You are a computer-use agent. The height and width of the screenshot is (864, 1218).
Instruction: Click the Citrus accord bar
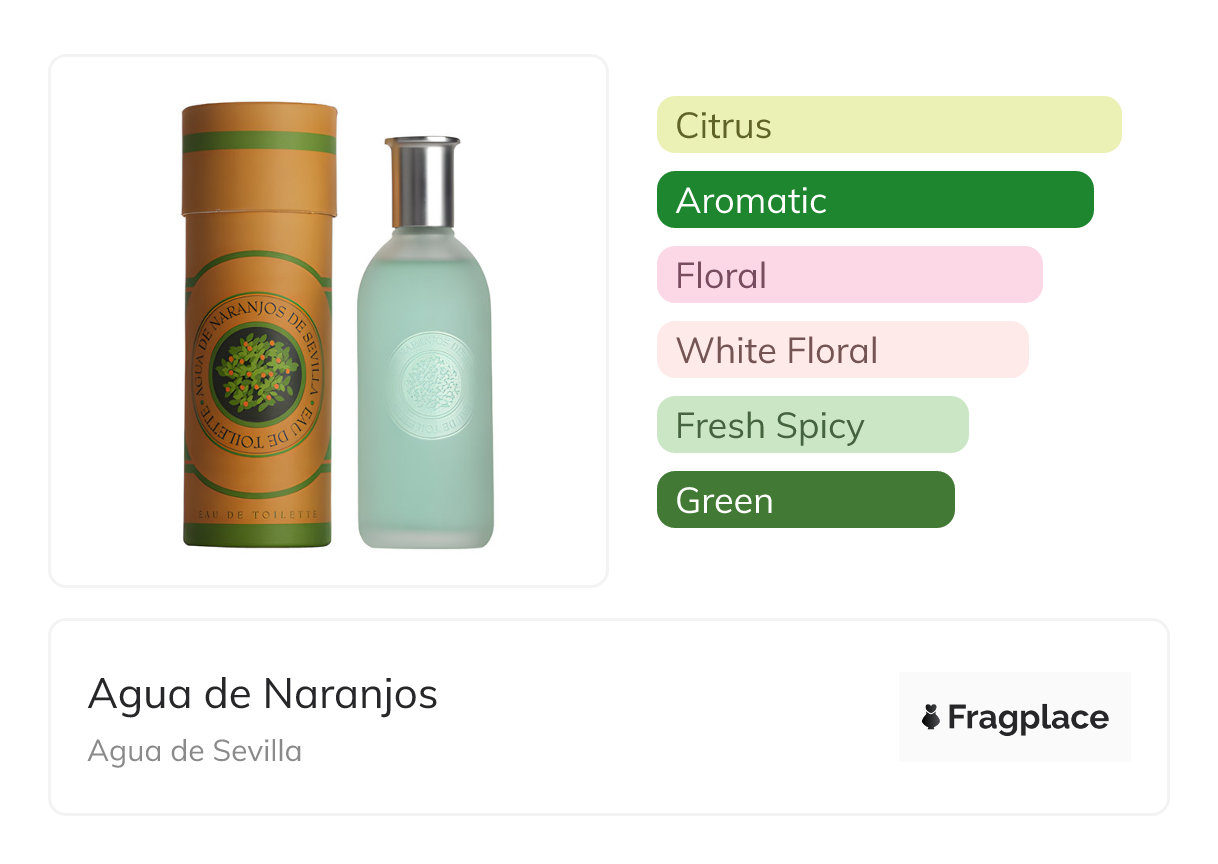click(x=889, y=125)
